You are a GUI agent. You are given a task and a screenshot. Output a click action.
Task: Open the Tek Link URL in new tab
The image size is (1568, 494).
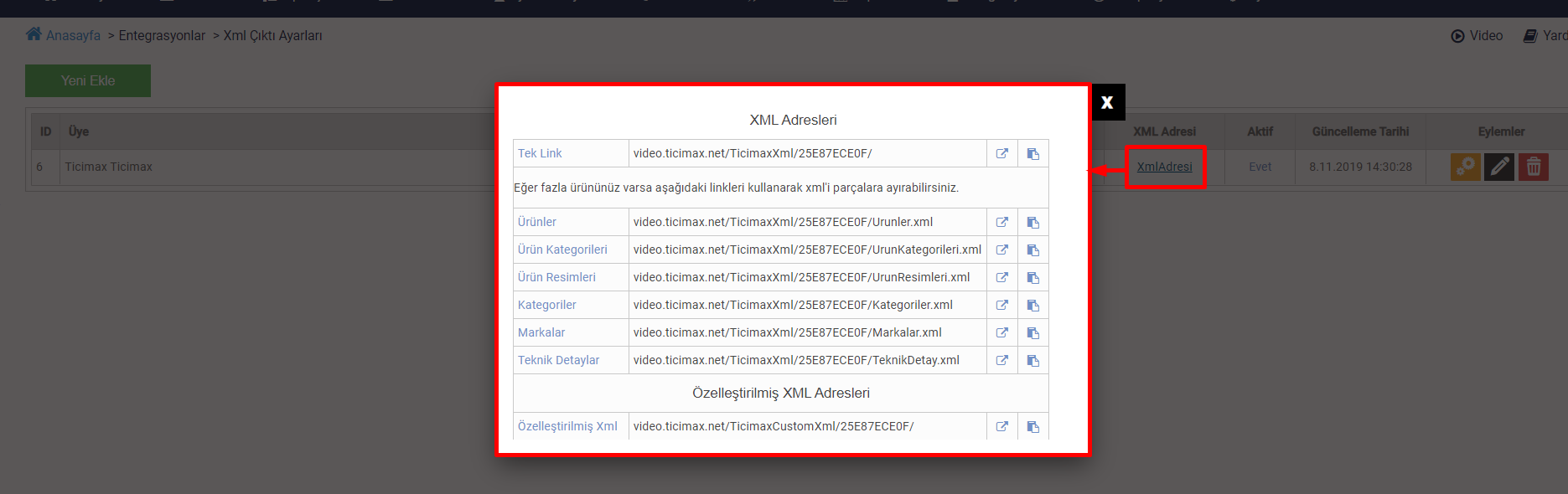pyautogui.click(x=1001, y=153)
